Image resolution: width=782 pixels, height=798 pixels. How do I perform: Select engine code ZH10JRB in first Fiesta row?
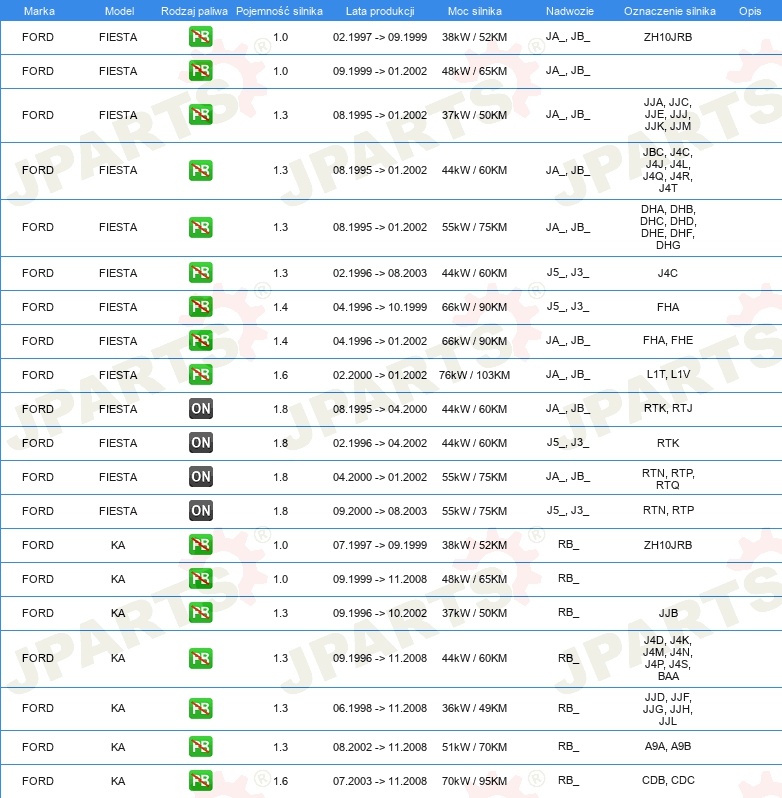click(668, 37)
